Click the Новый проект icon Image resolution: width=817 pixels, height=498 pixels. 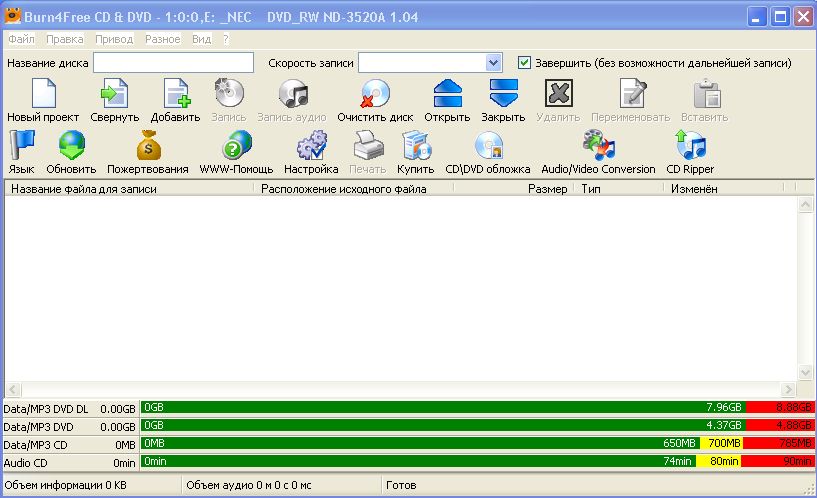click(44, 93)
